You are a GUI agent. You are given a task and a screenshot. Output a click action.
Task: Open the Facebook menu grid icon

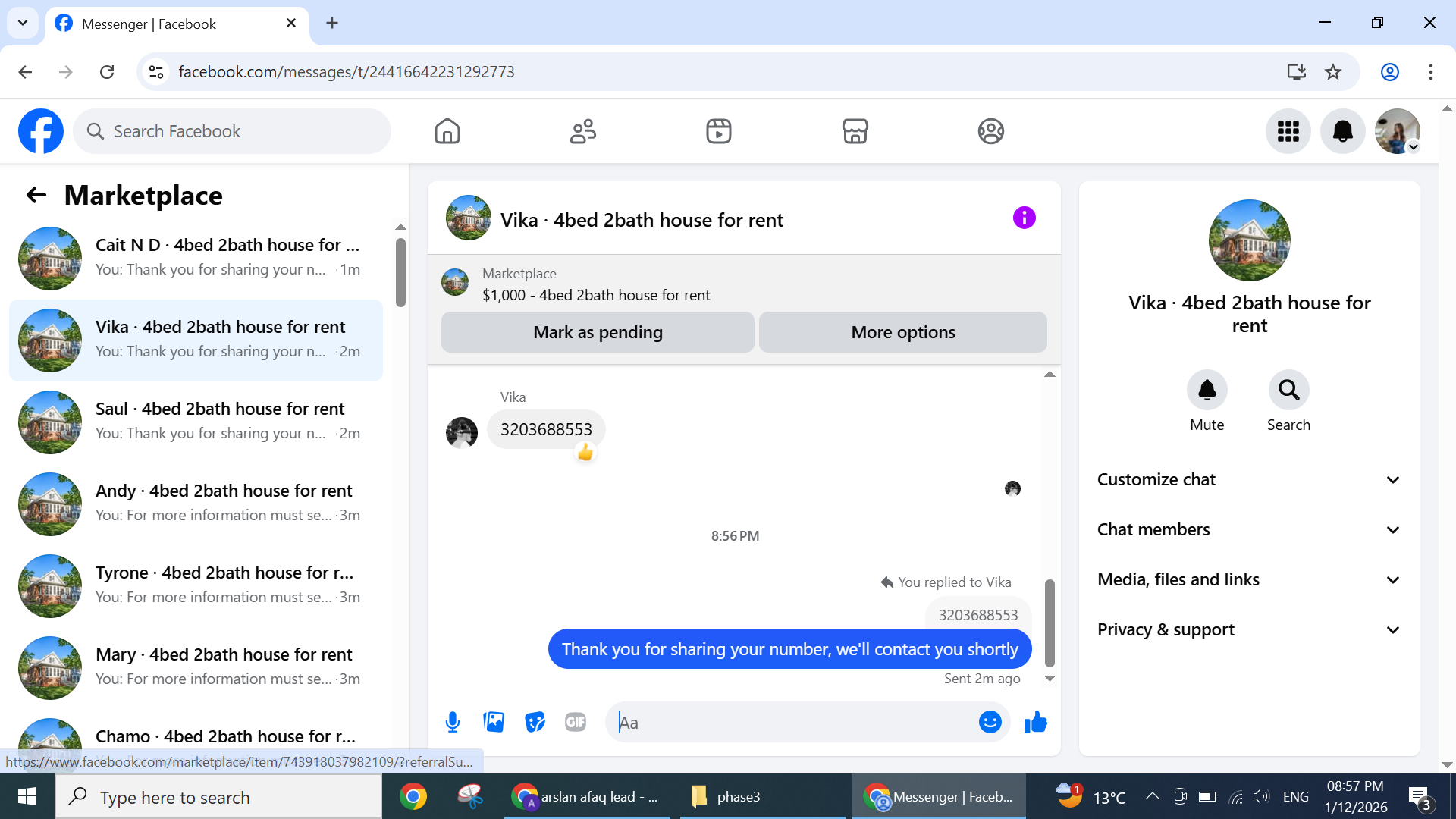point(1288,131)
